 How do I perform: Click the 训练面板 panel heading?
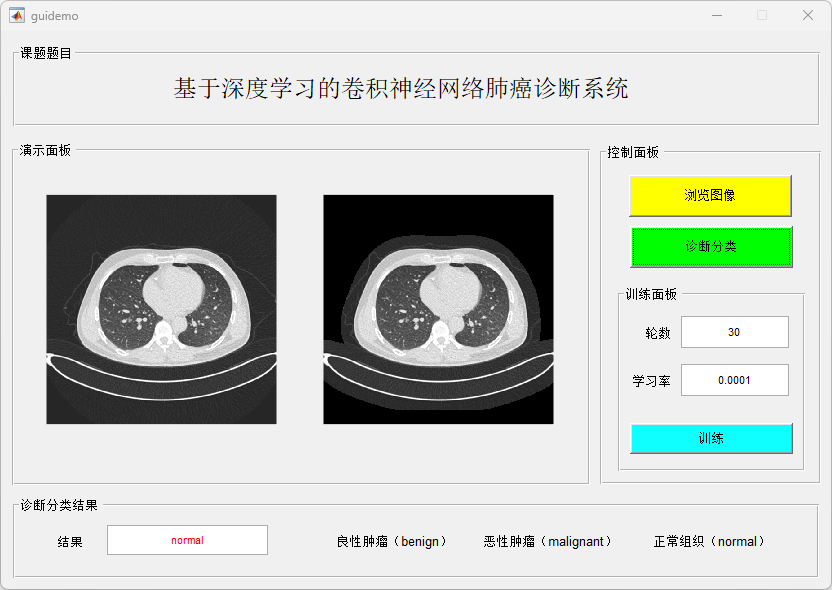(651, 294)
